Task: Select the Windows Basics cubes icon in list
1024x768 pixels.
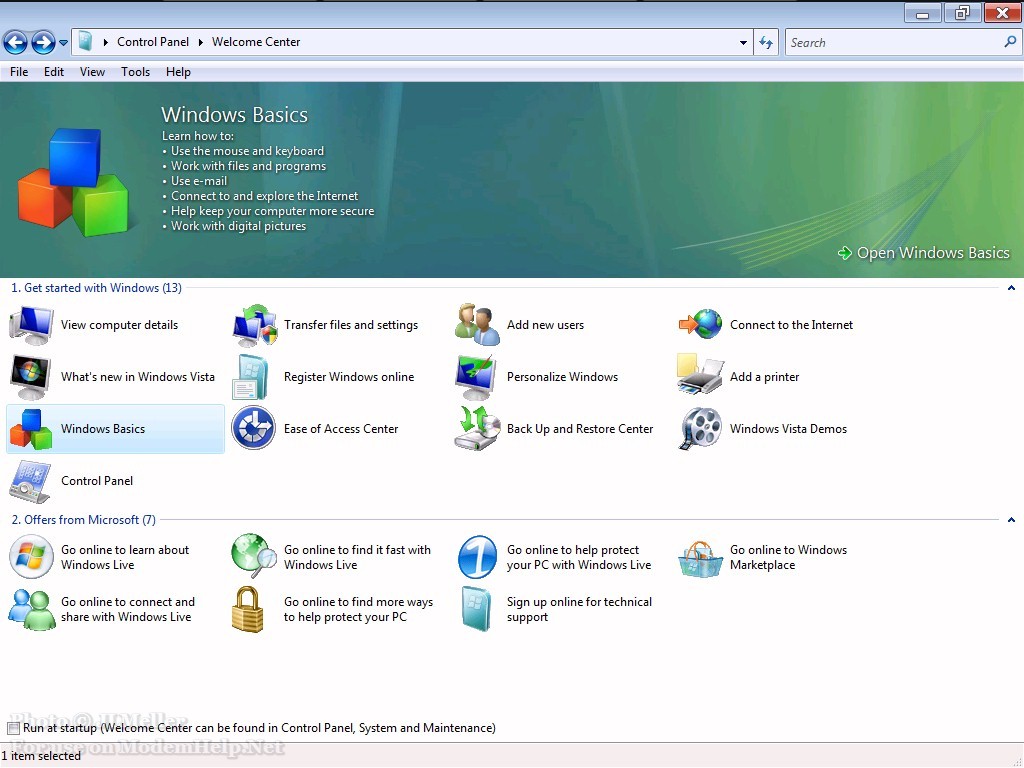Action: [31, 429]
